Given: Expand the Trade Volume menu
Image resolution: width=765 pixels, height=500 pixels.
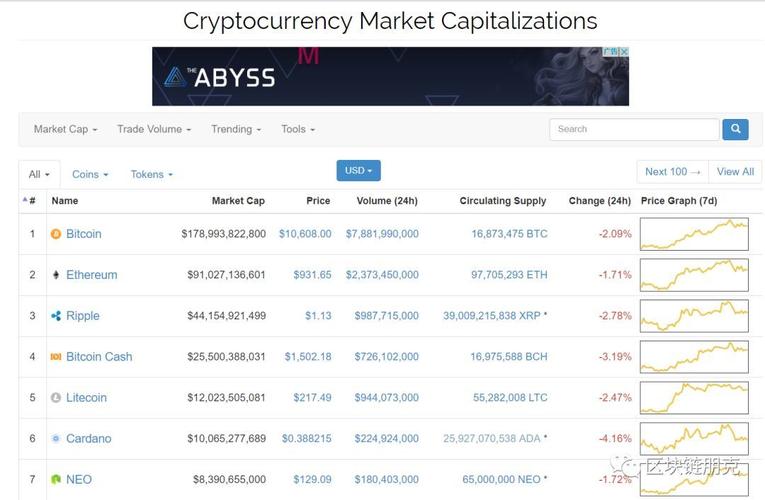Looking at the screenshot, I should 153,129.
